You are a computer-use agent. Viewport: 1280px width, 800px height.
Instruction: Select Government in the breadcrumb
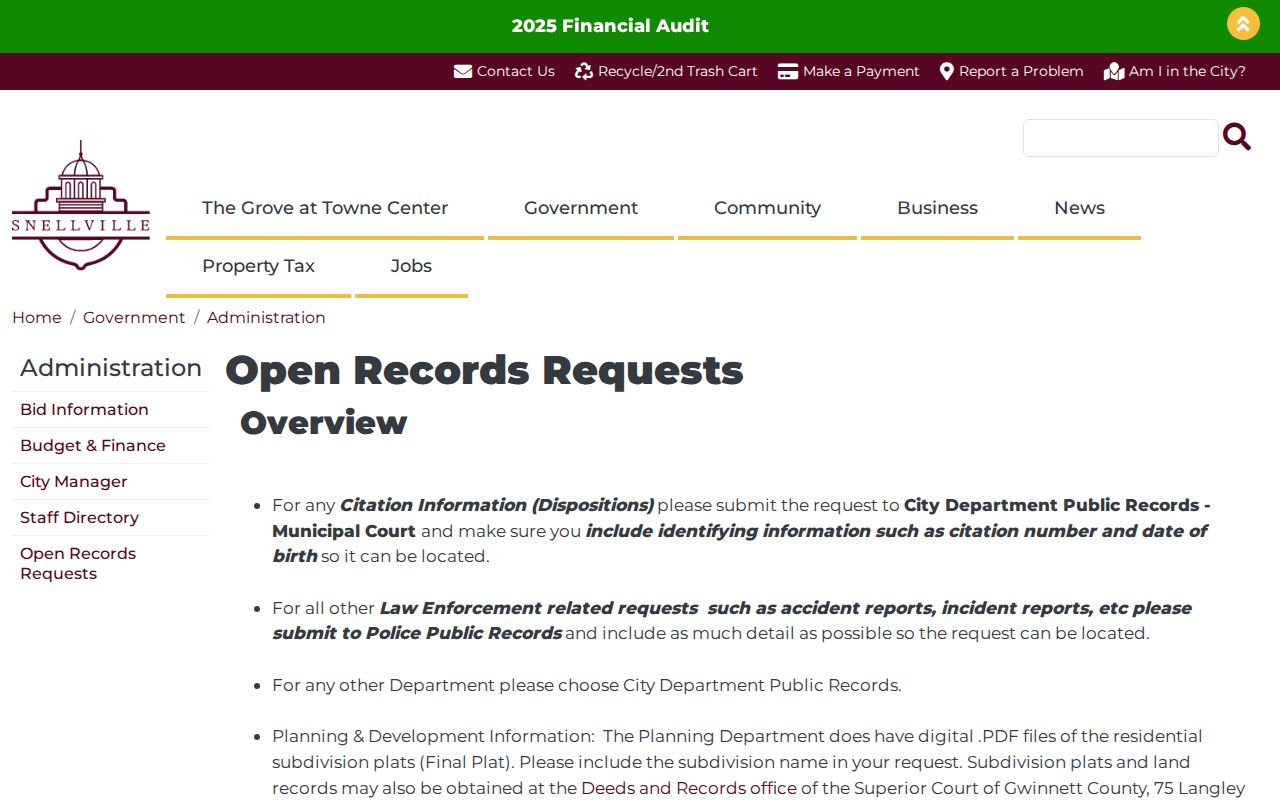(x=134, y=317)
